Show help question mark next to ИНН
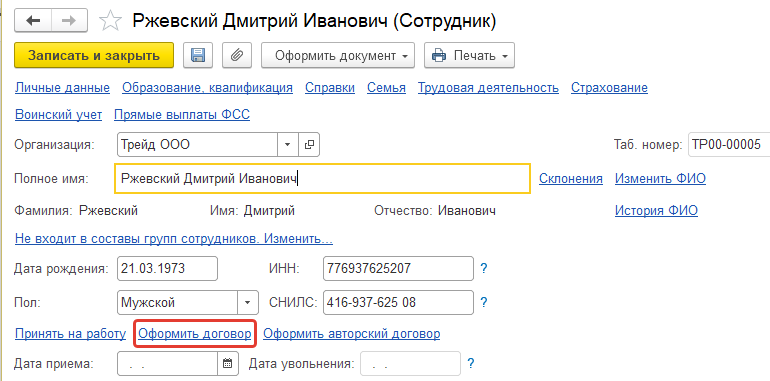 click(483, 268)
